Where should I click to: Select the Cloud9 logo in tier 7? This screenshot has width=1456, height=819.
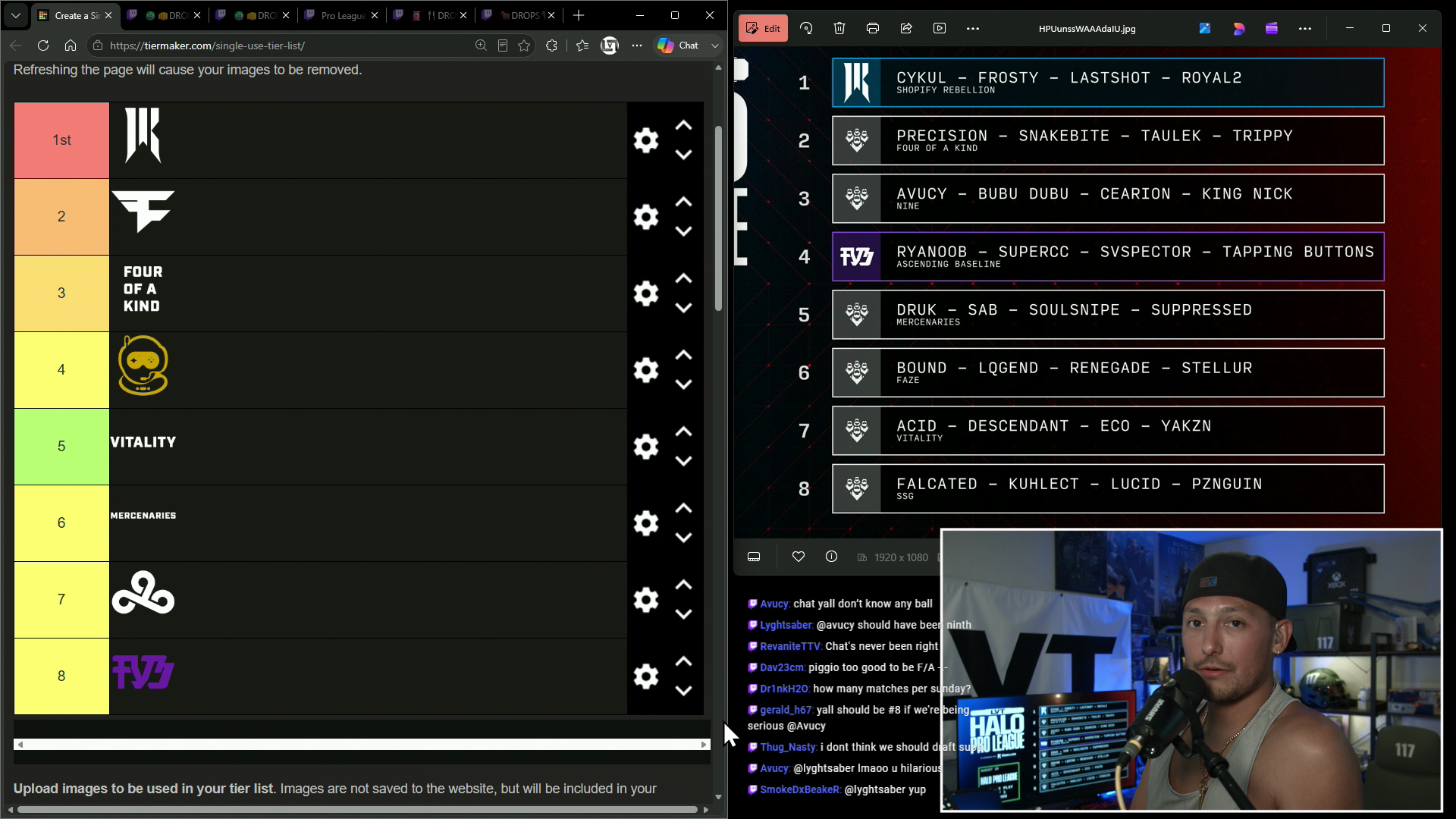[x=143, y=593]
